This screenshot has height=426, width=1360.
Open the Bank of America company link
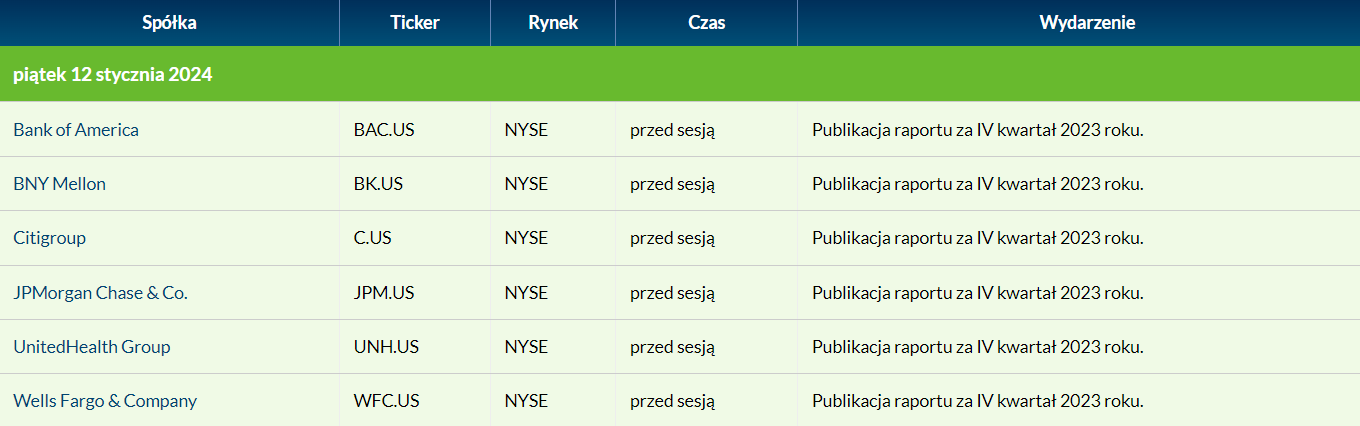click(x=76, y=130)
